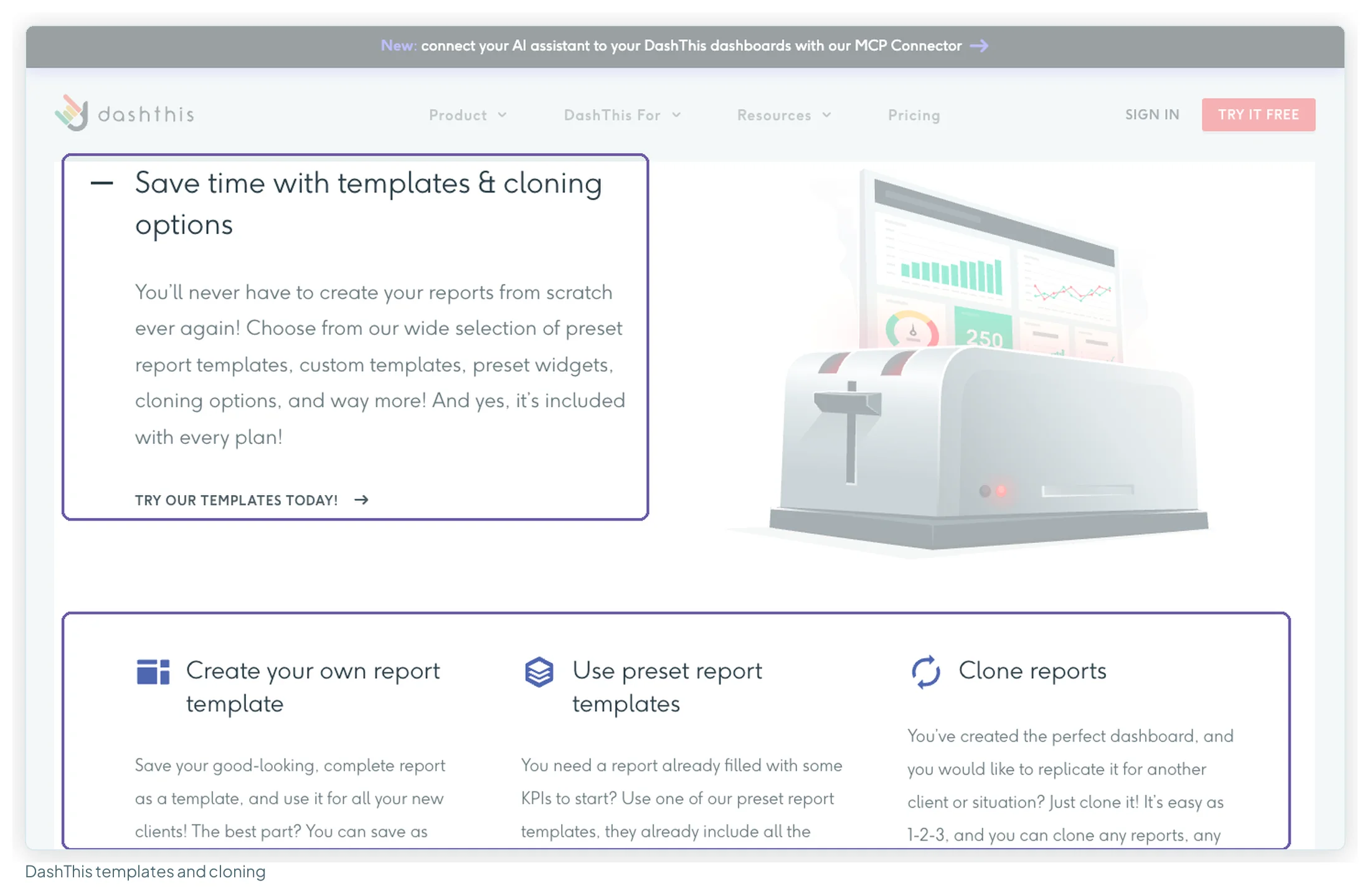Click the Save time with templates & cloning heading
This screenshot has width=1370, height=896.
coord(368,204)
